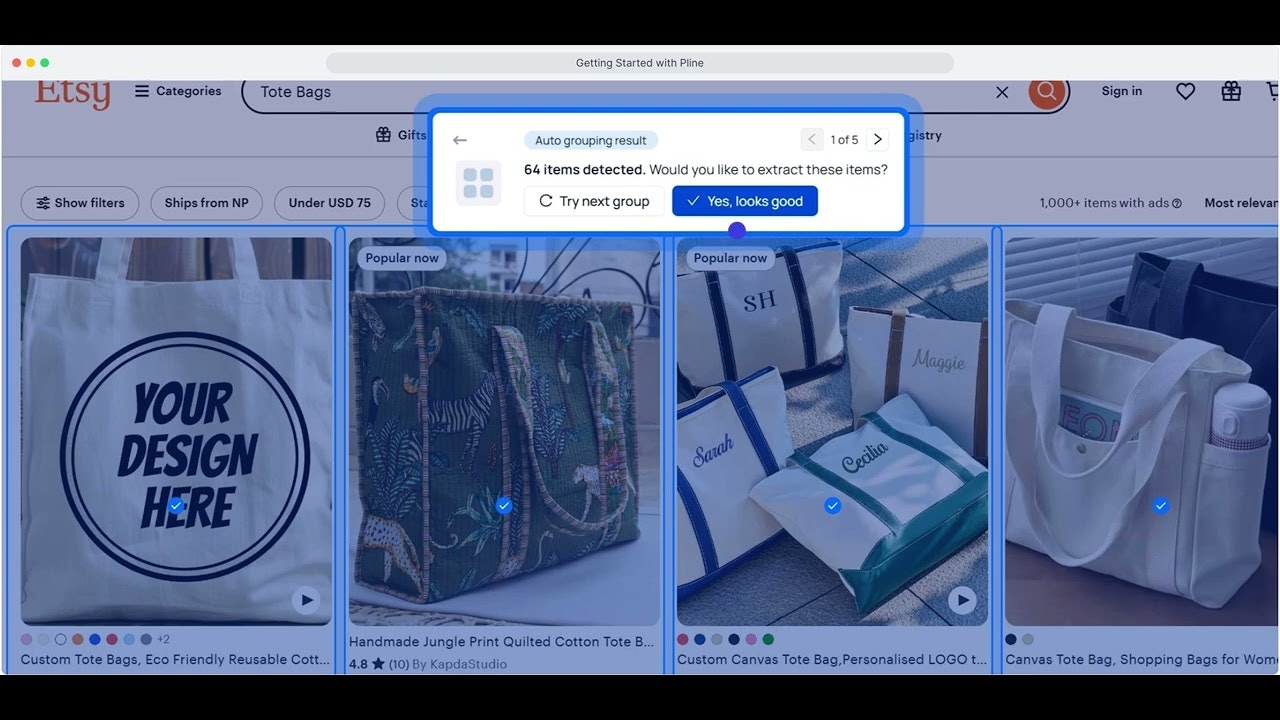Click the By KapdaStudio seller name
Image resolution: width=1280 pixels, height=720 pixels.
(460, 664)
